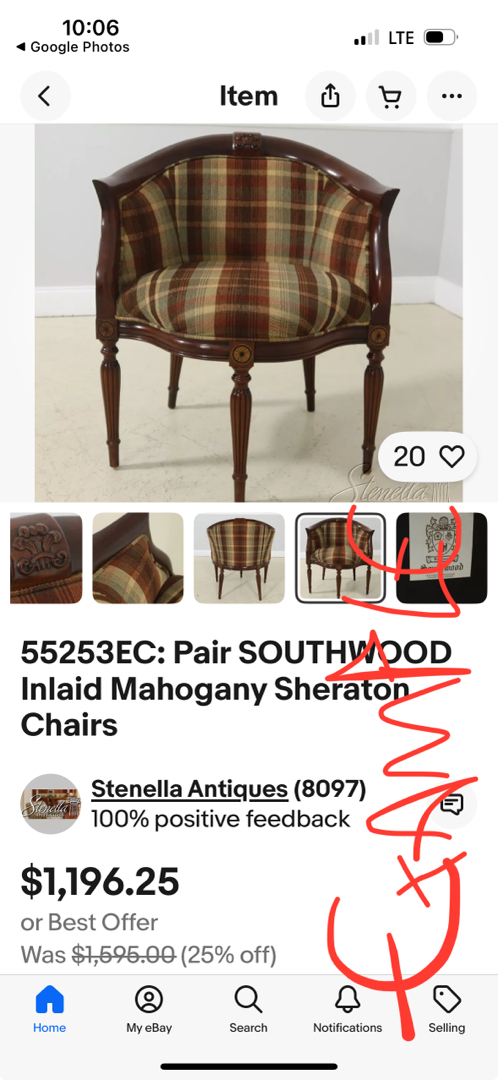
Task: Tap the main chair photo
Action: coord(249,313)
